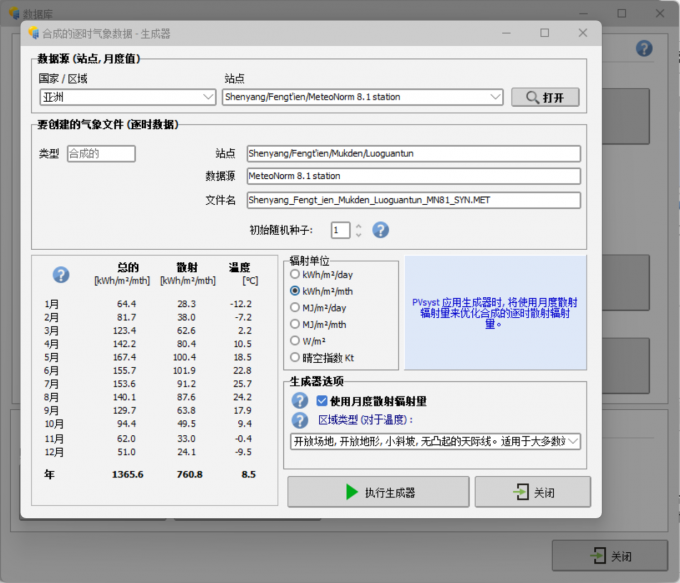Maximize the generator dialog window

point(545,33)
